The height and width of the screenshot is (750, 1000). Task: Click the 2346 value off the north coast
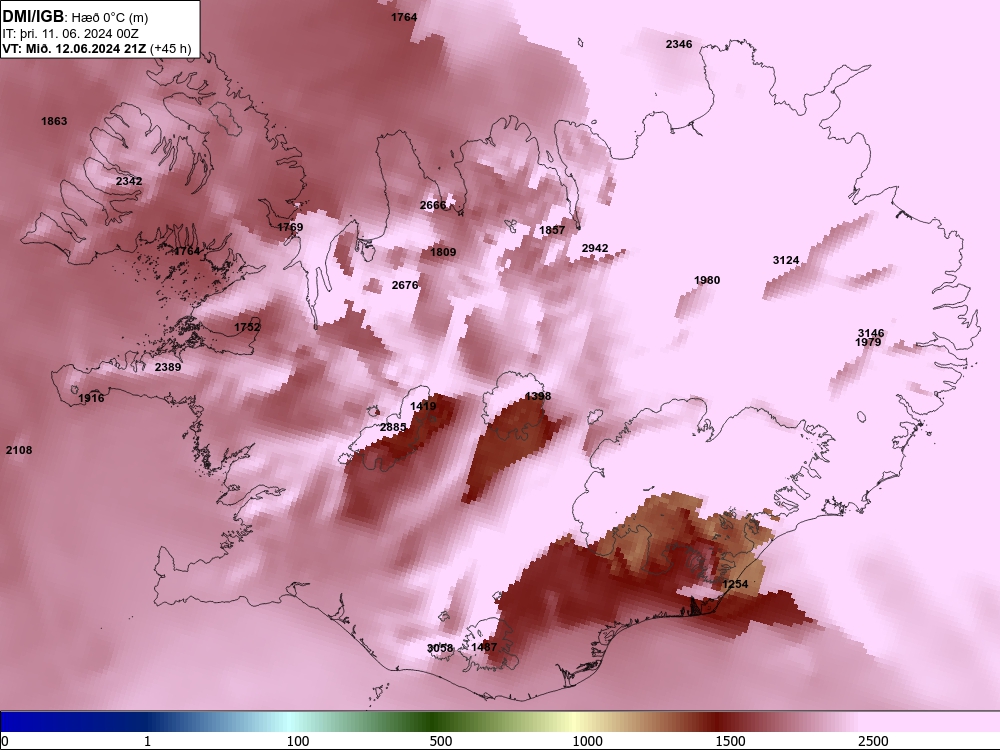pyautogui.click(x=679, y=44)
